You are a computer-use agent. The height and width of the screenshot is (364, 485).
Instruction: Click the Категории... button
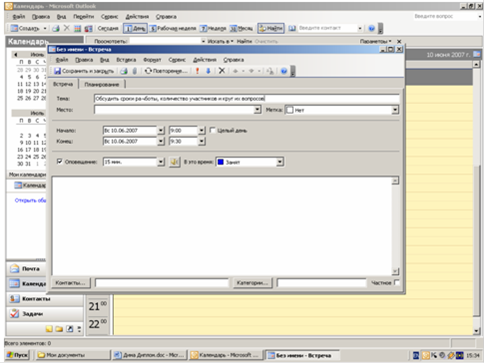tap(252, 283)
